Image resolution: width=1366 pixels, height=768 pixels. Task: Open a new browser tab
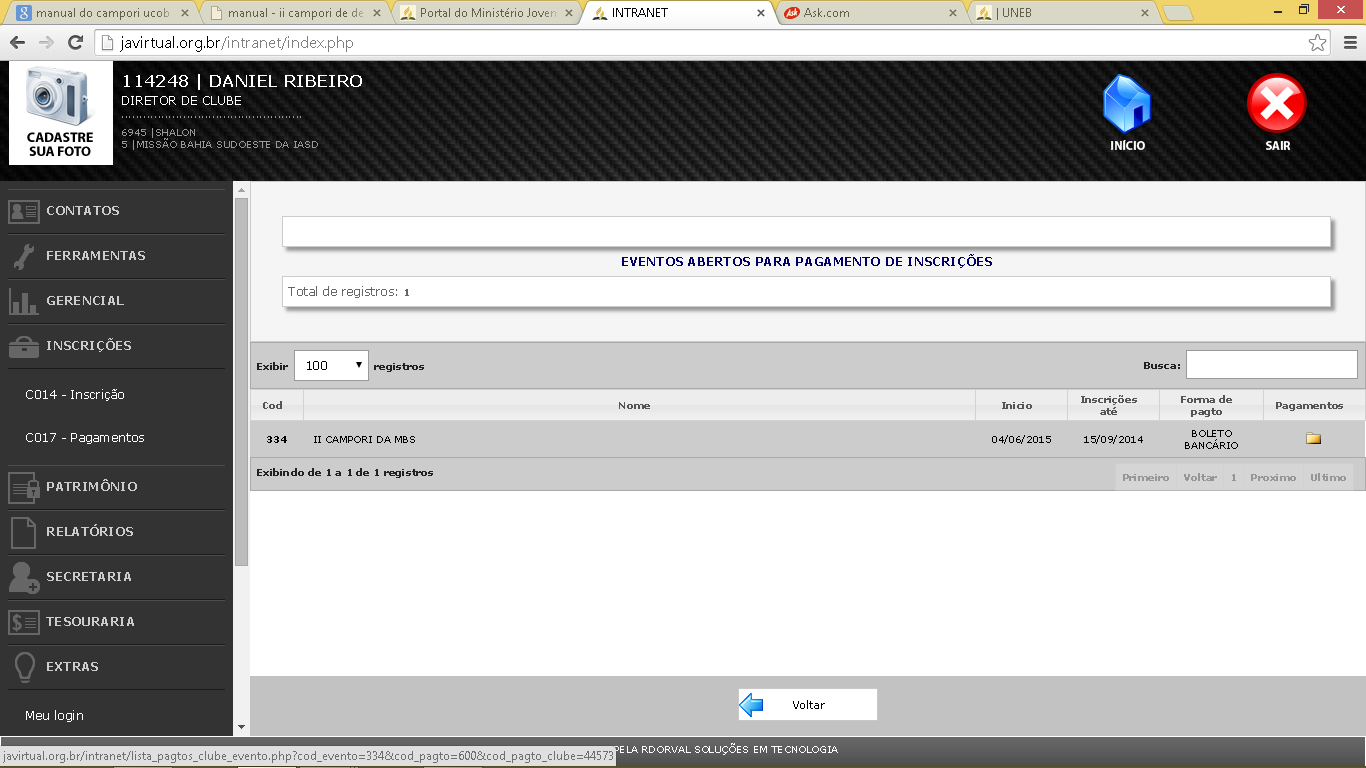point(1179,13)
